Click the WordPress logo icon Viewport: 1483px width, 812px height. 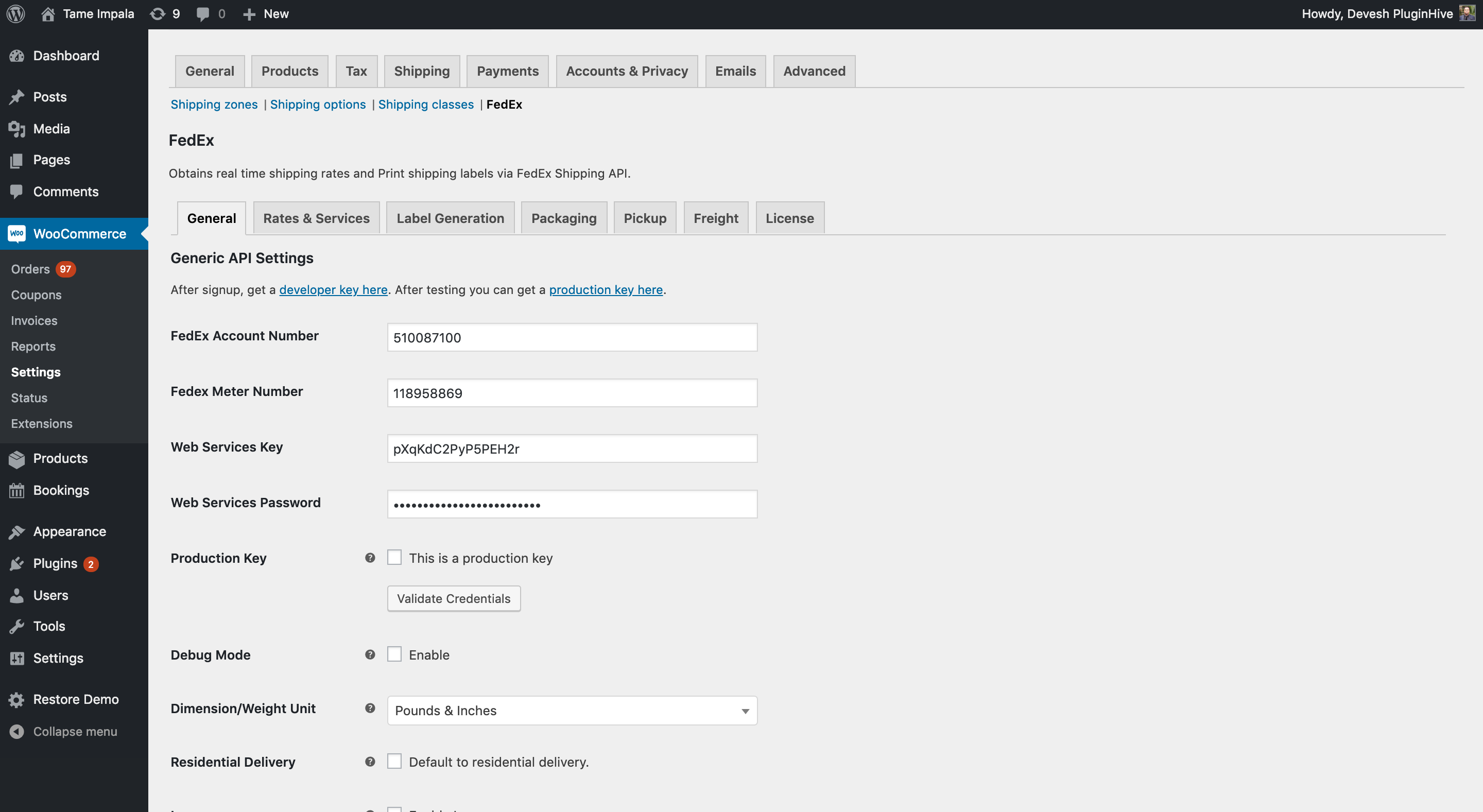click(x=15, y=14)
